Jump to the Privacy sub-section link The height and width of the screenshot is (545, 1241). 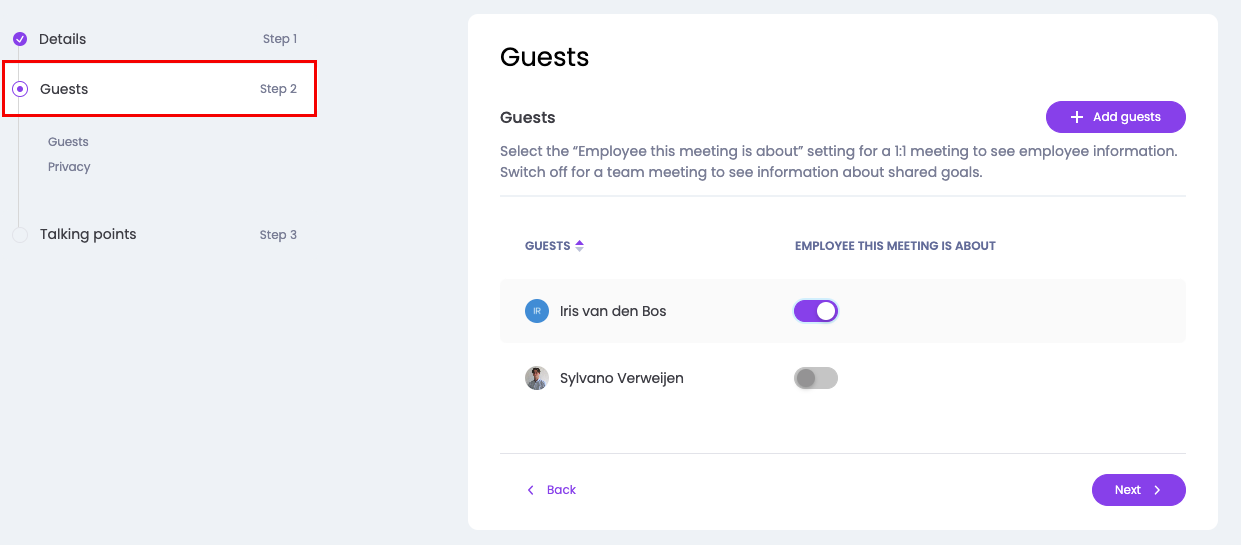pyautogui.click(x=69, y=167)
